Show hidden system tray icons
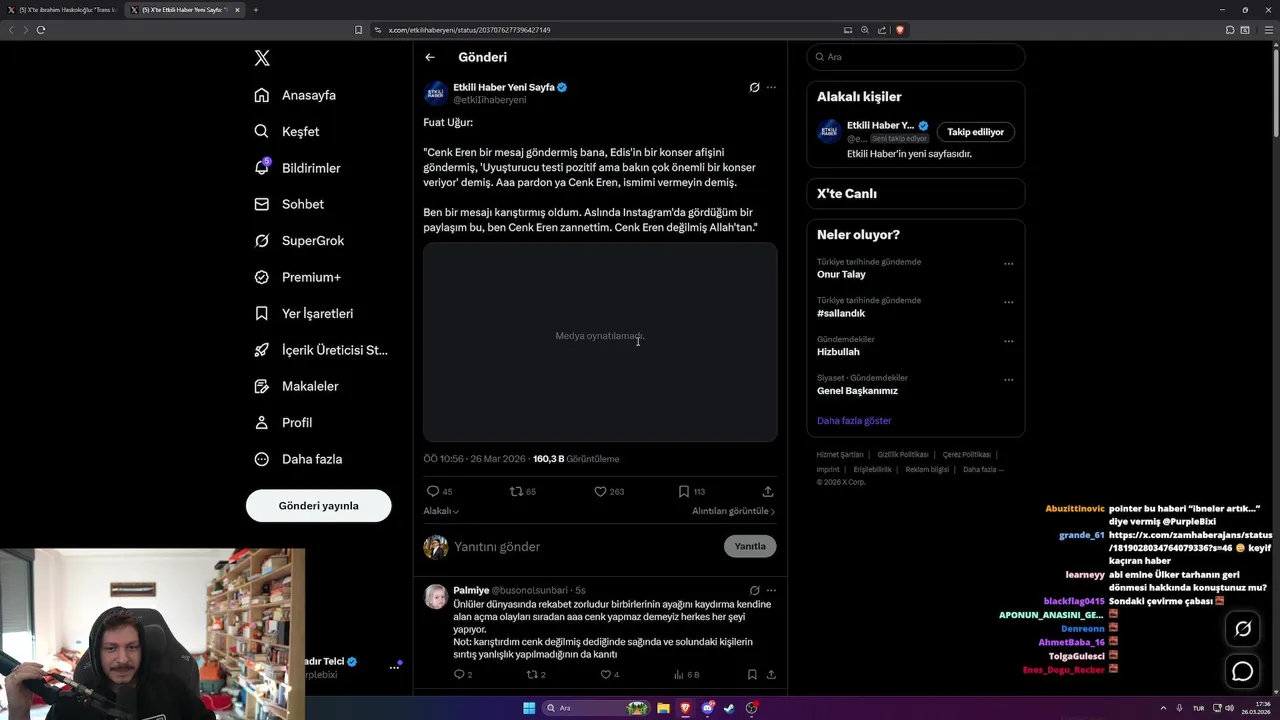The height and width of the screenshot is (720, 1280). click(1162, 708)
